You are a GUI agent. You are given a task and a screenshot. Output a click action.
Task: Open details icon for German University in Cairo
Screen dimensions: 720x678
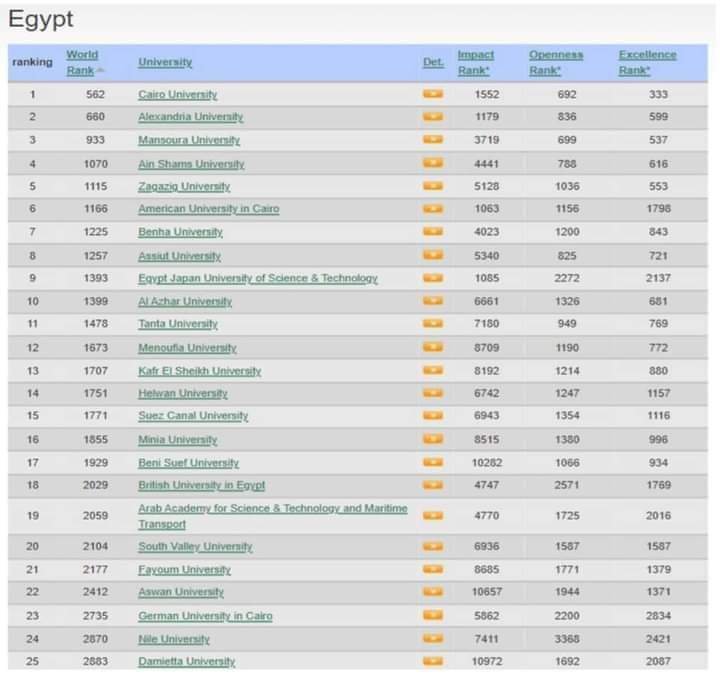coord(433,615)
